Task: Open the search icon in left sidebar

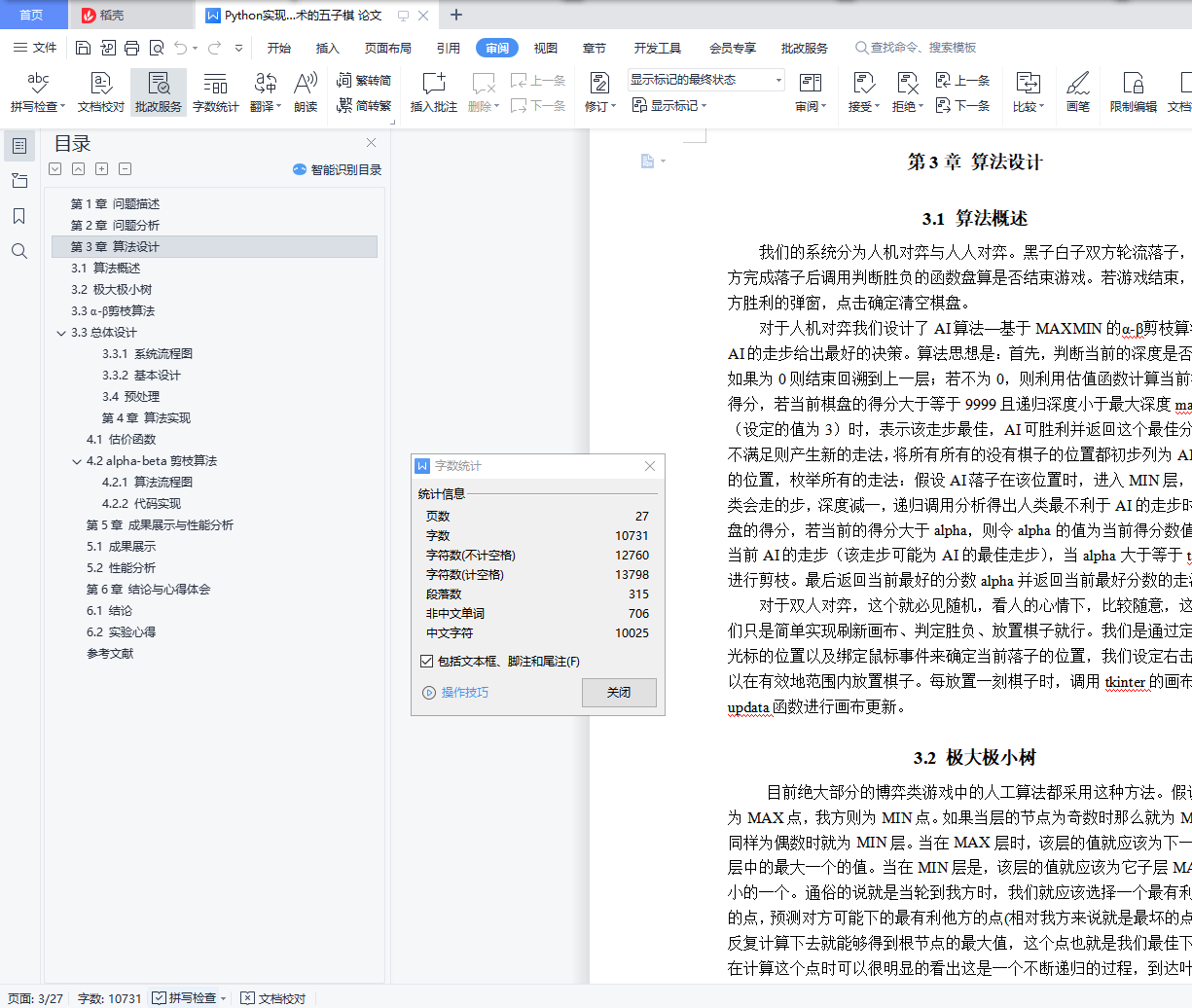Action: point(18,251)
